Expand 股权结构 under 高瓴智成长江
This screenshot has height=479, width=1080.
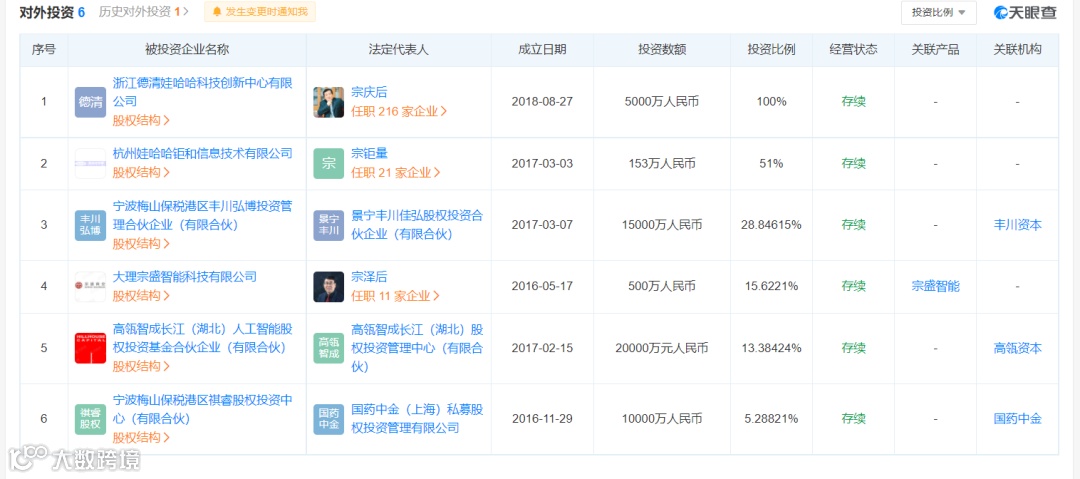[x=141, y=366]
